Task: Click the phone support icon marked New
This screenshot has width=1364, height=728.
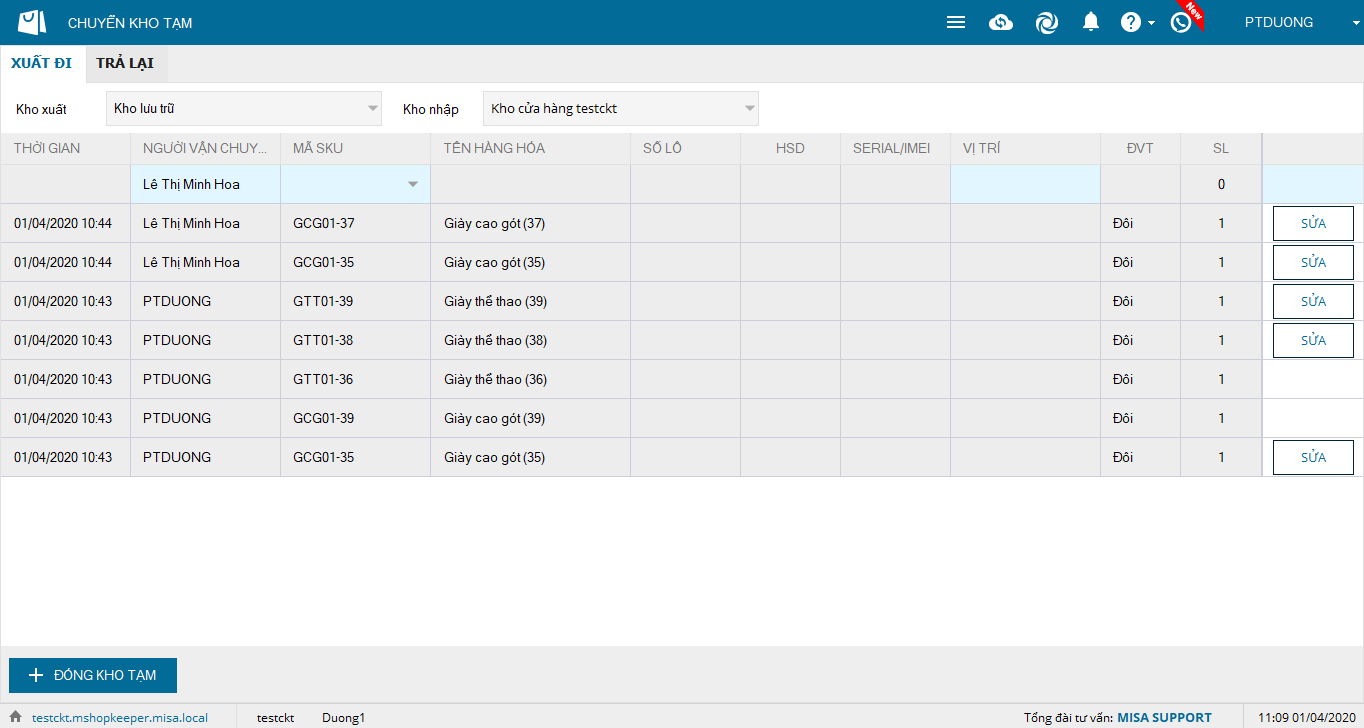Action: coord(1181,22)
